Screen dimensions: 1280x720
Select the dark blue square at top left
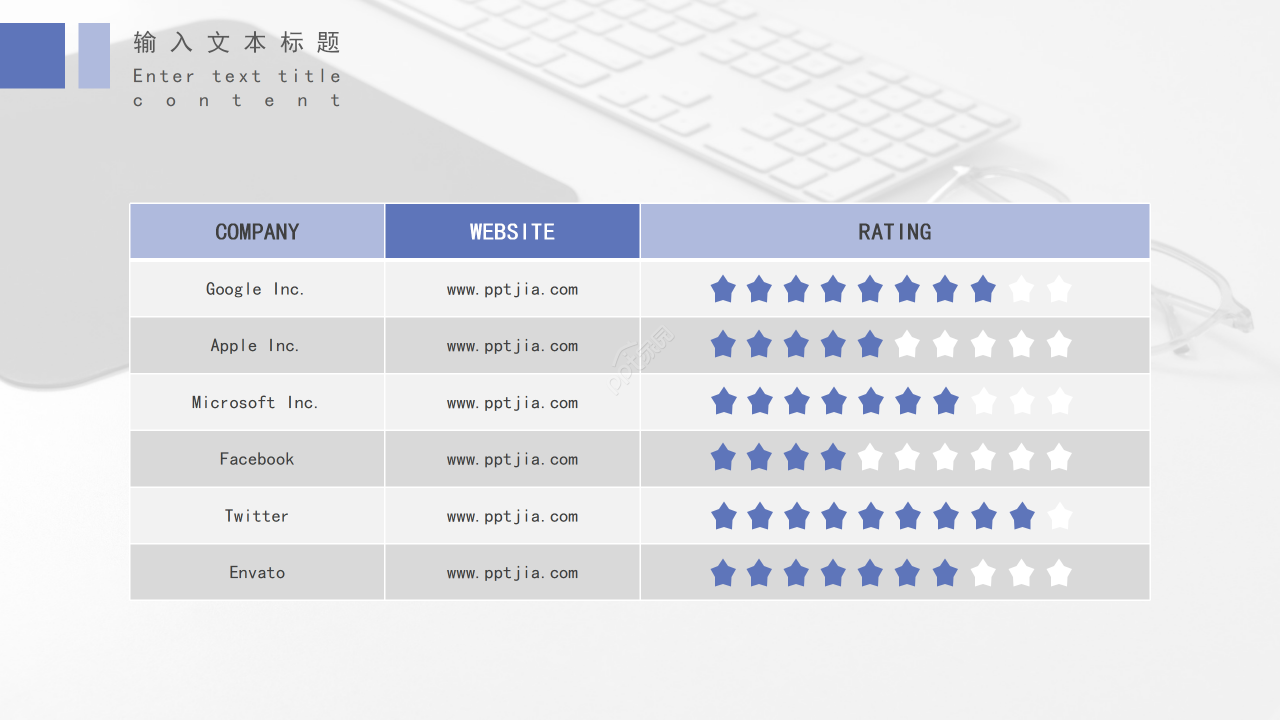[x=32, y=55]
